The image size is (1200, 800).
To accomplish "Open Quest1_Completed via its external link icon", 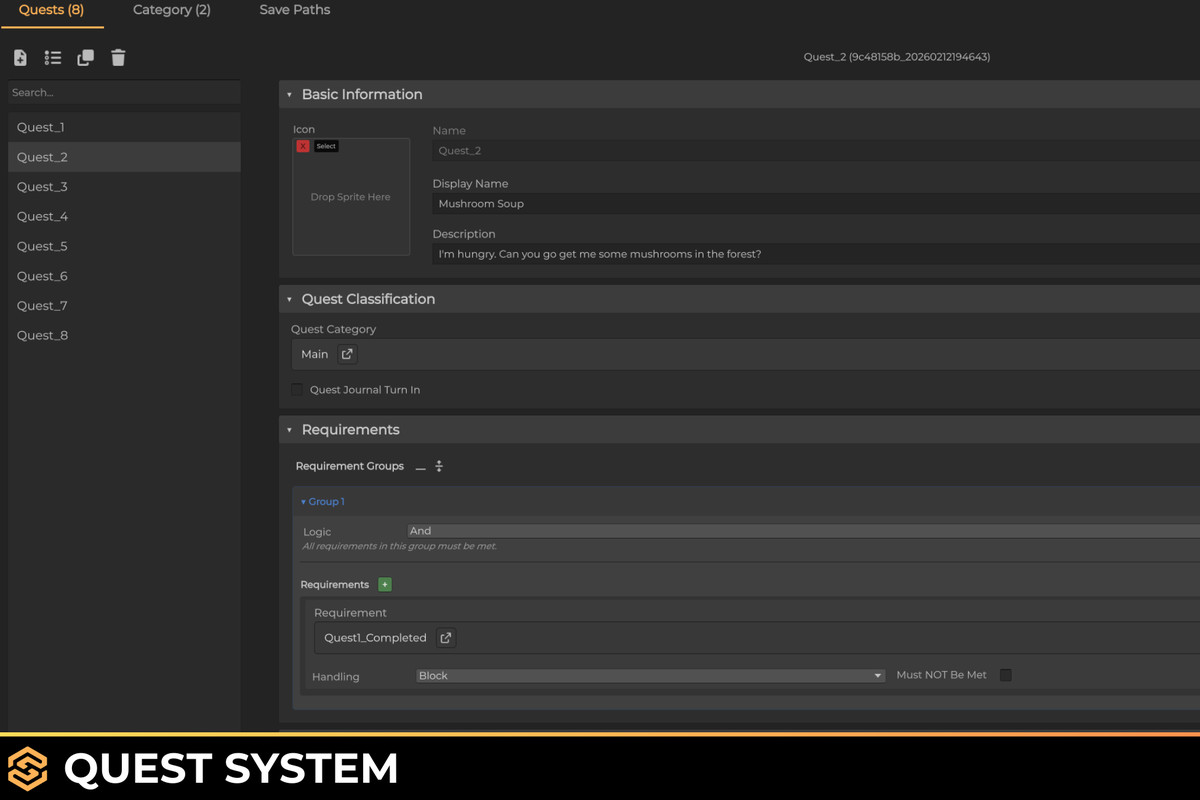I will [445, 637].
